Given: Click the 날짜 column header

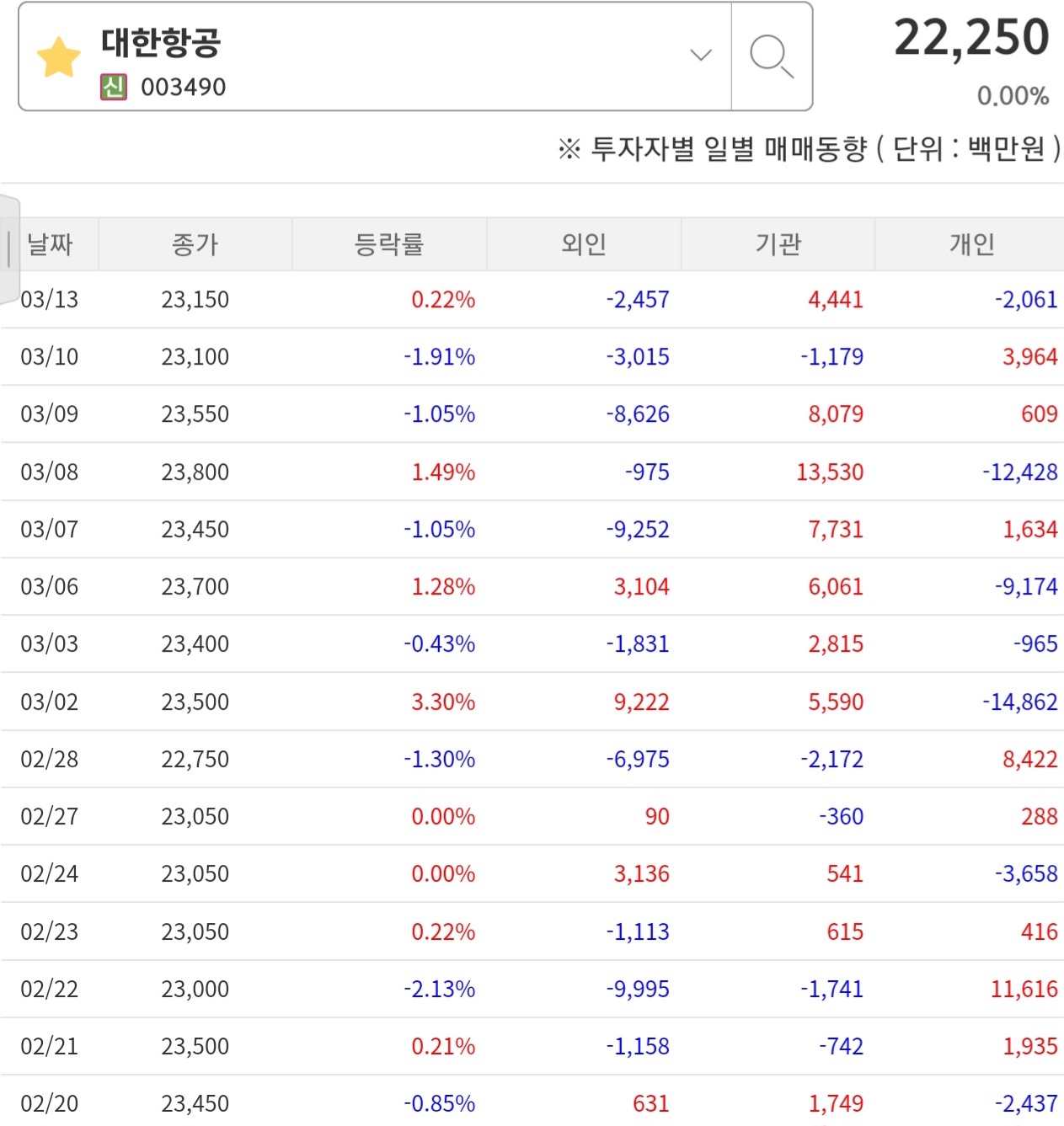Looking at the screenshot, I should (50, 244).
